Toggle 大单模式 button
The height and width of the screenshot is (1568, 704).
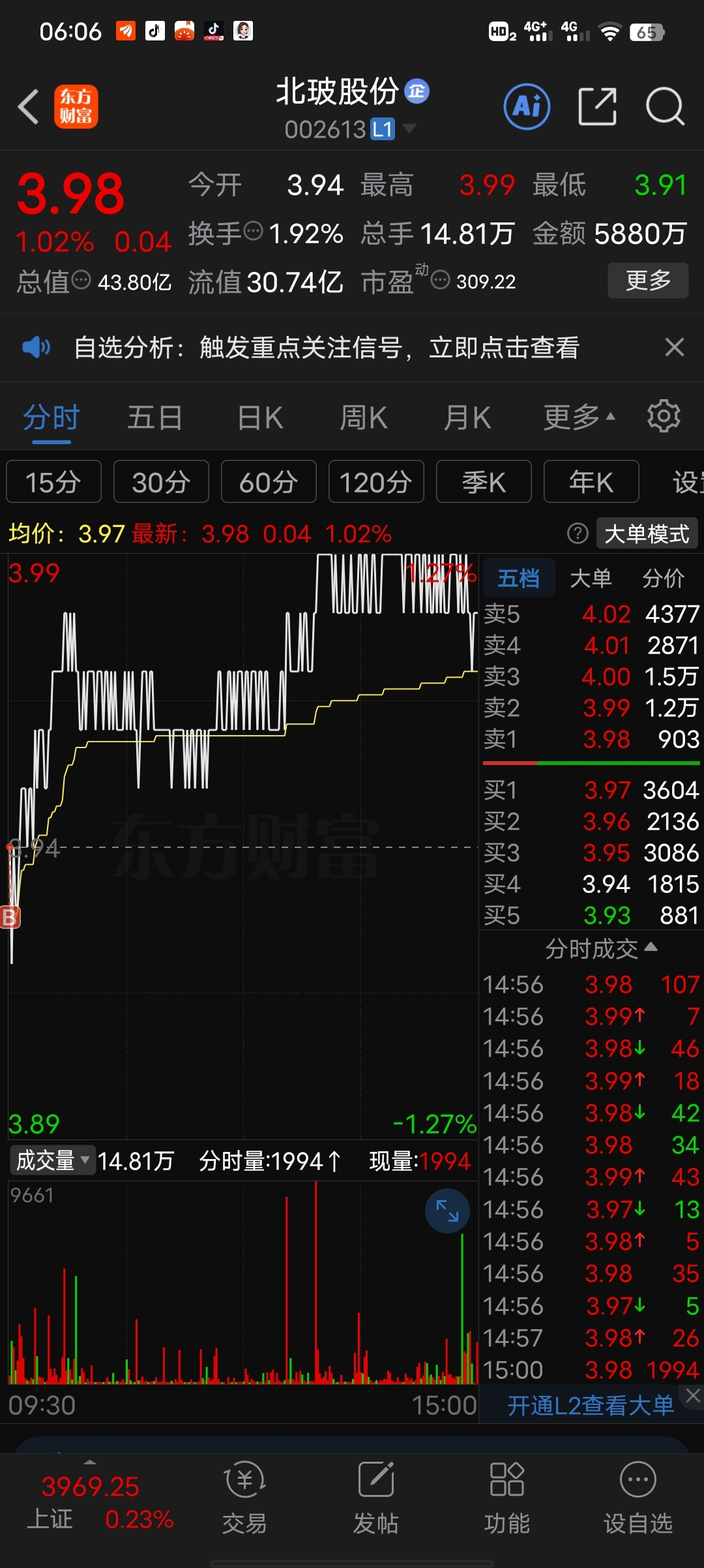coord(647,534)
